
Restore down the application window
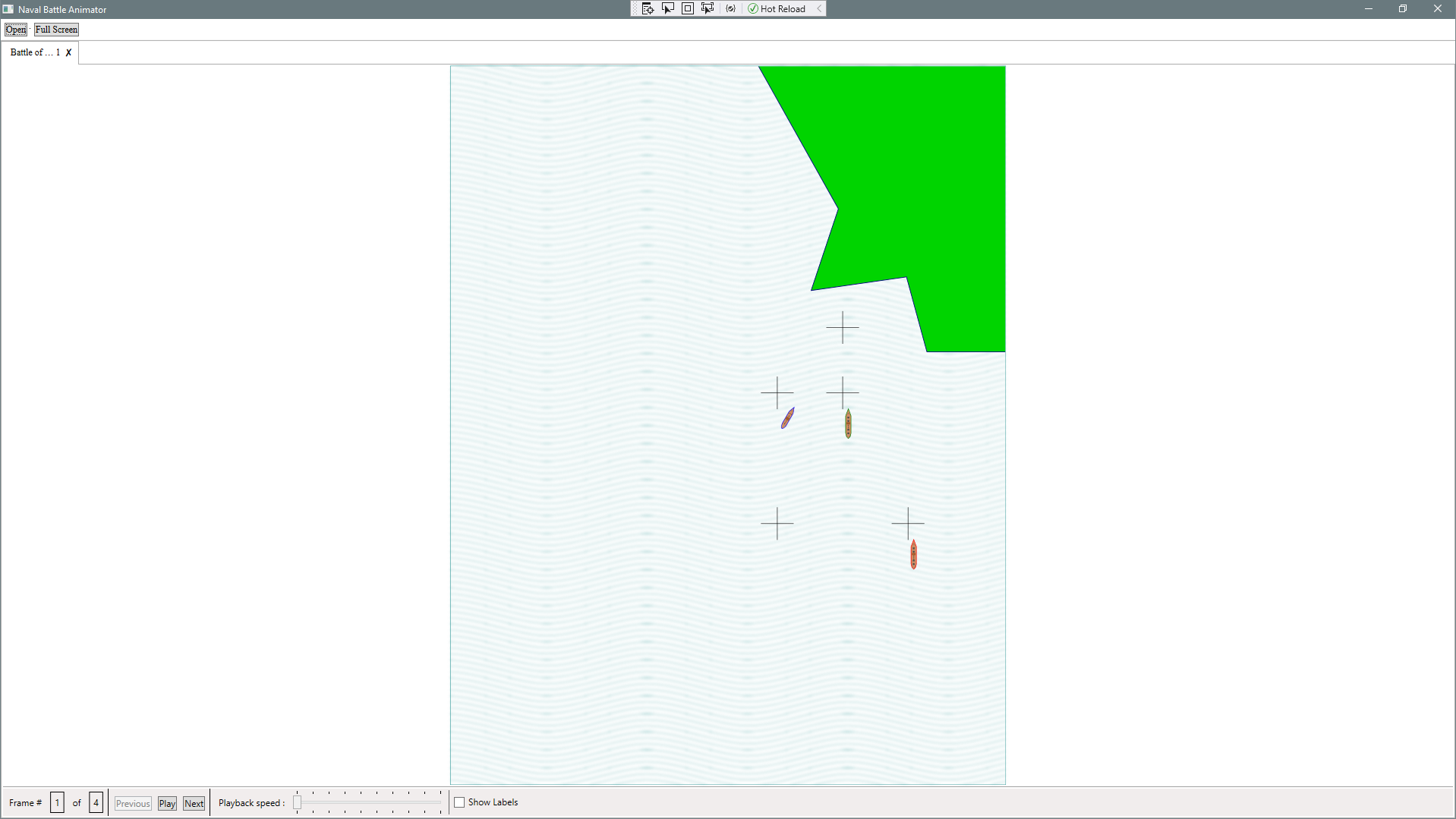click(1403, 9)
